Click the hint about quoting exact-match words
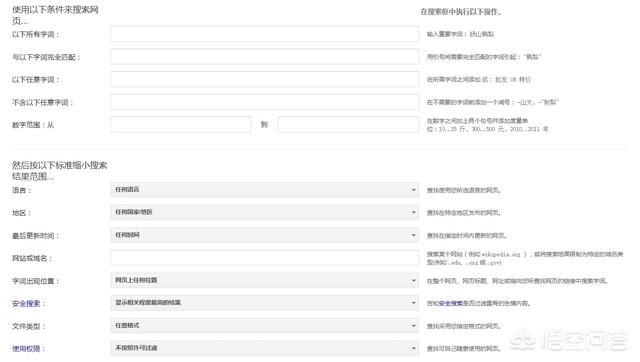Screen dimensions: 640x362 click(x=484, y=57)
